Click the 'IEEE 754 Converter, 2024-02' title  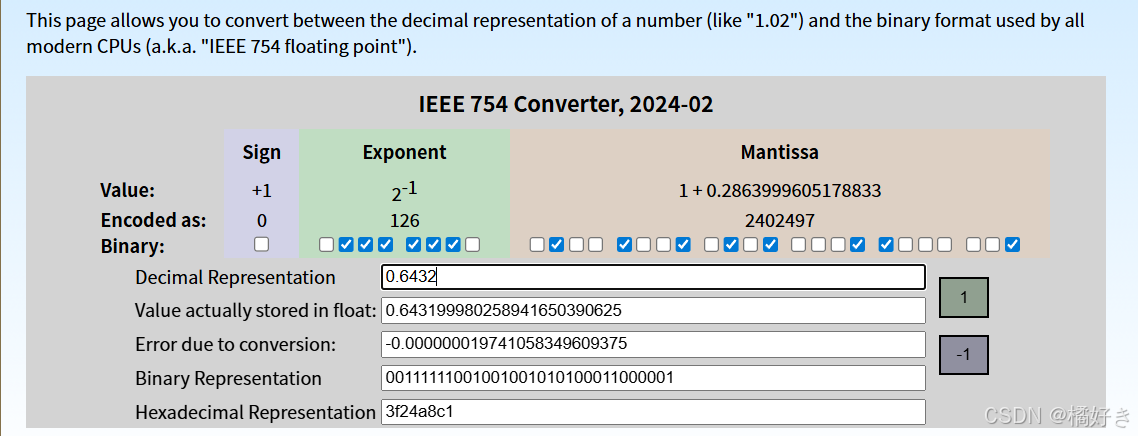(566, 104)
